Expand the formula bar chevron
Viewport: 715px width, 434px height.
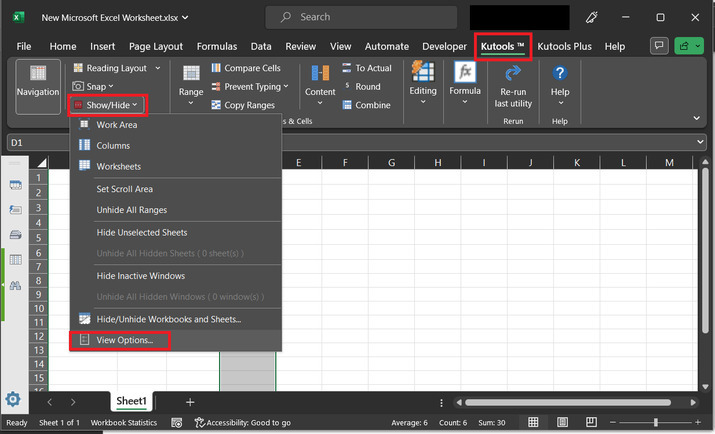(700, 142)
